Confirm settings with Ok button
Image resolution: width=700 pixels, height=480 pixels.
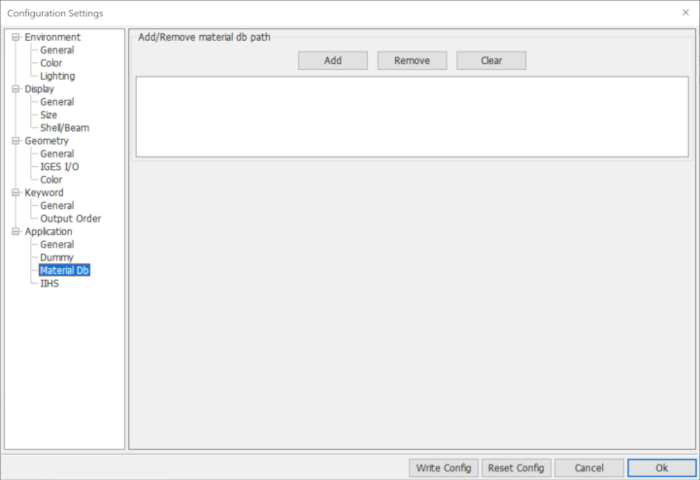pos(662,468)
